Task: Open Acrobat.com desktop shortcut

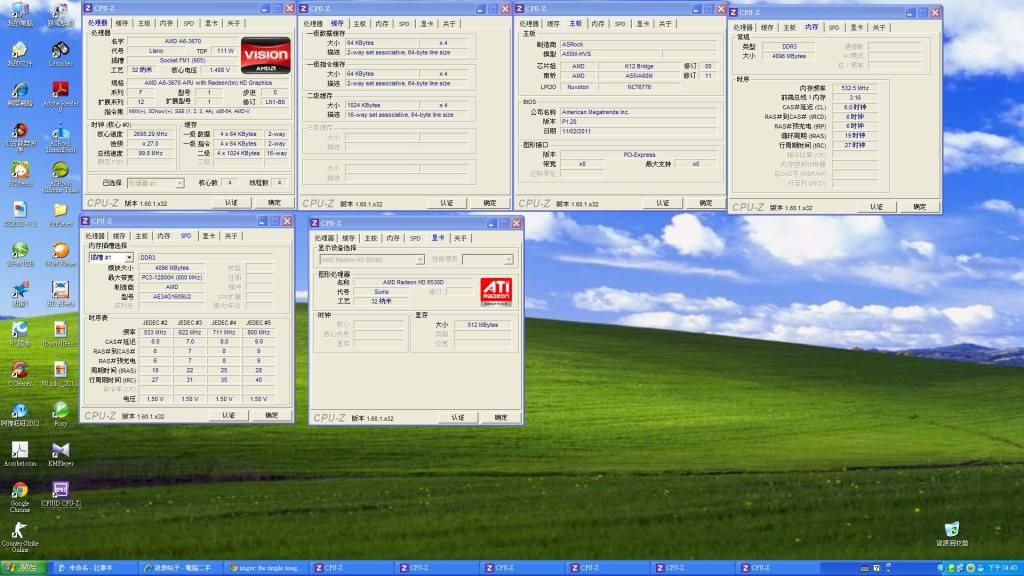Action: click(x=19, y=450)
